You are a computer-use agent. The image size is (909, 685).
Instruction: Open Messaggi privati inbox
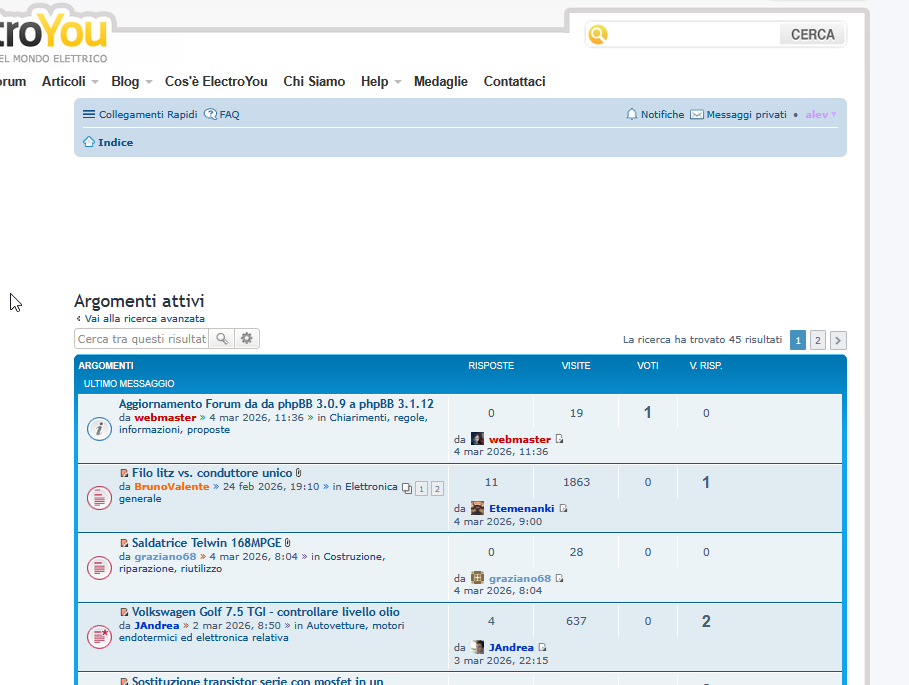[738, 115]
